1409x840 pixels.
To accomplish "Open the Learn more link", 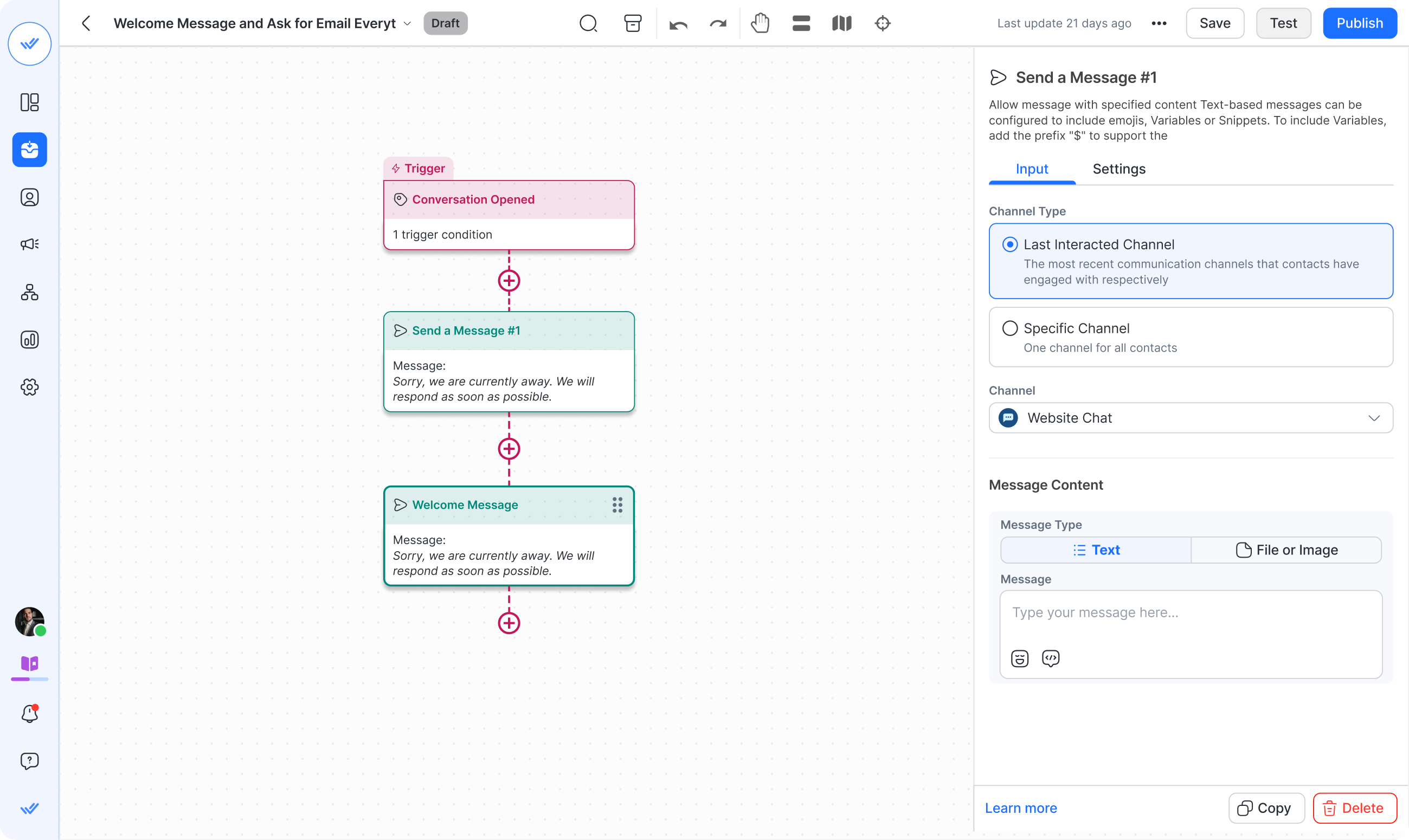I will (1020, 807).
